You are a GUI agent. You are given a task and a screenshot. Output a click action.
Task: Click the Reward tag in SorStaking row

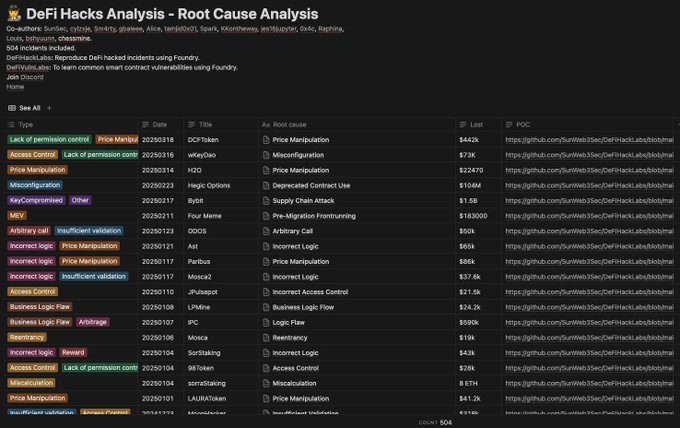tap(73, 353)
